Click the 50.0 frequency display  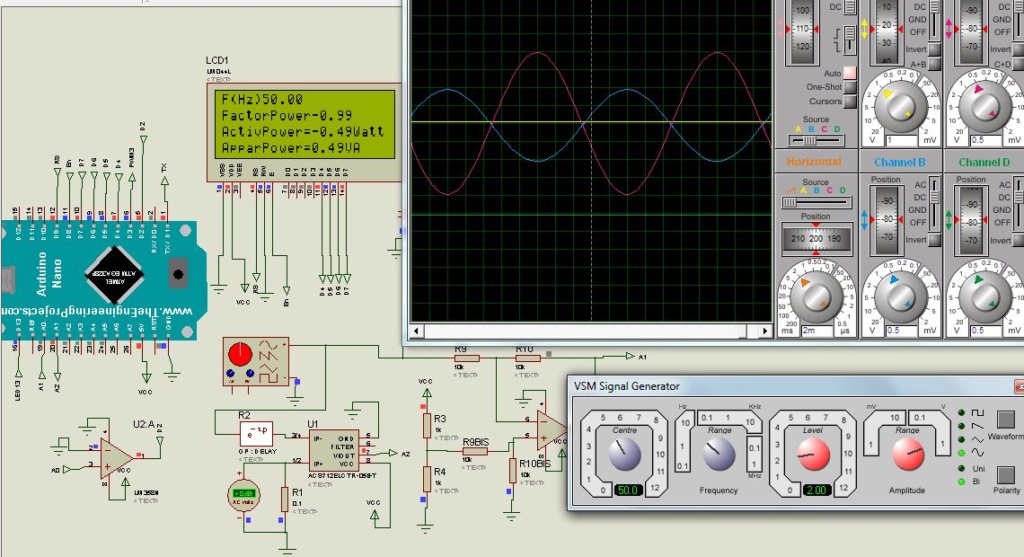[627, 490]
